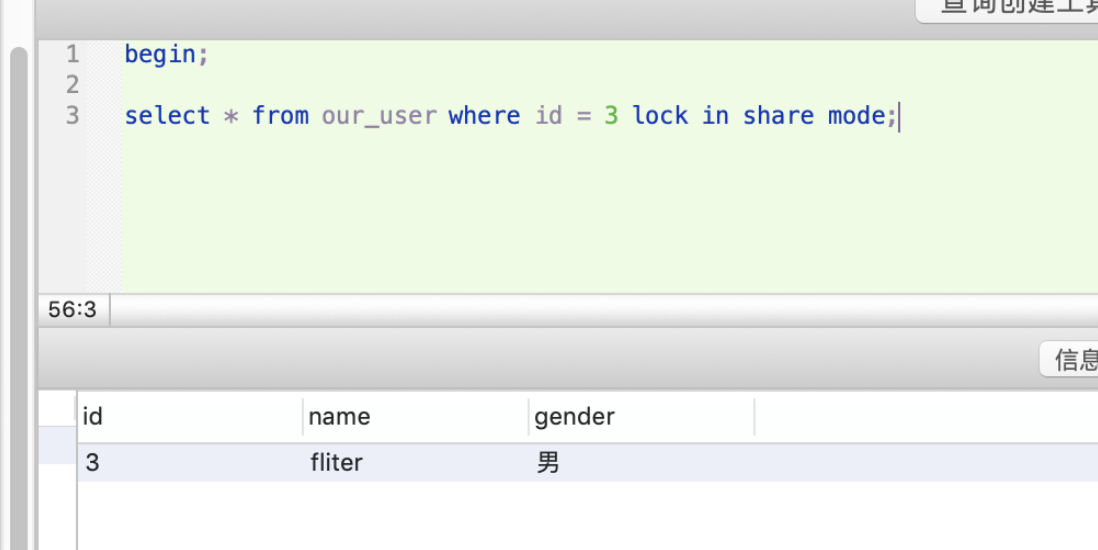Image resolution: width=1098 pixels, height=550 pixels.
Task: Switch to the 信息 tab
Action: coord(1072,359)
